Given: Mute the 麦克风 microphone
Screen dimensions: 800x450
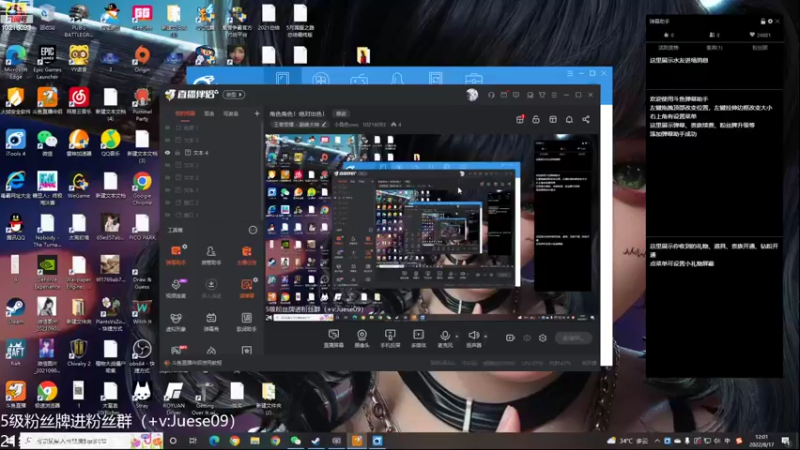Looking at the screenshot, I should (x=445, y=338).
